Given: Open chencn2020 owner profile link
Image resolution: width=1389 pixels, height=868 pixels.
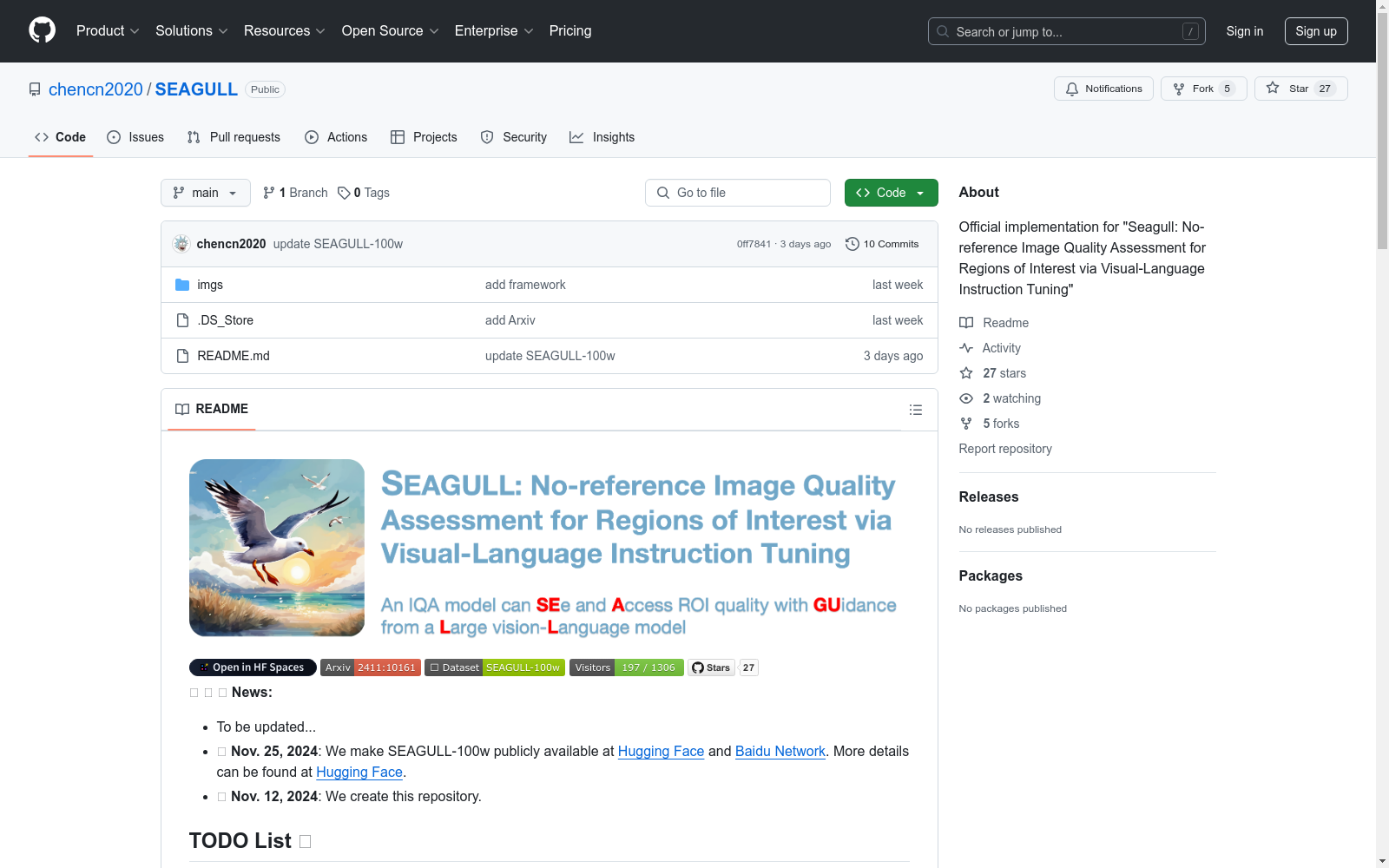Looking at the screenshot, I should (95, 89).
